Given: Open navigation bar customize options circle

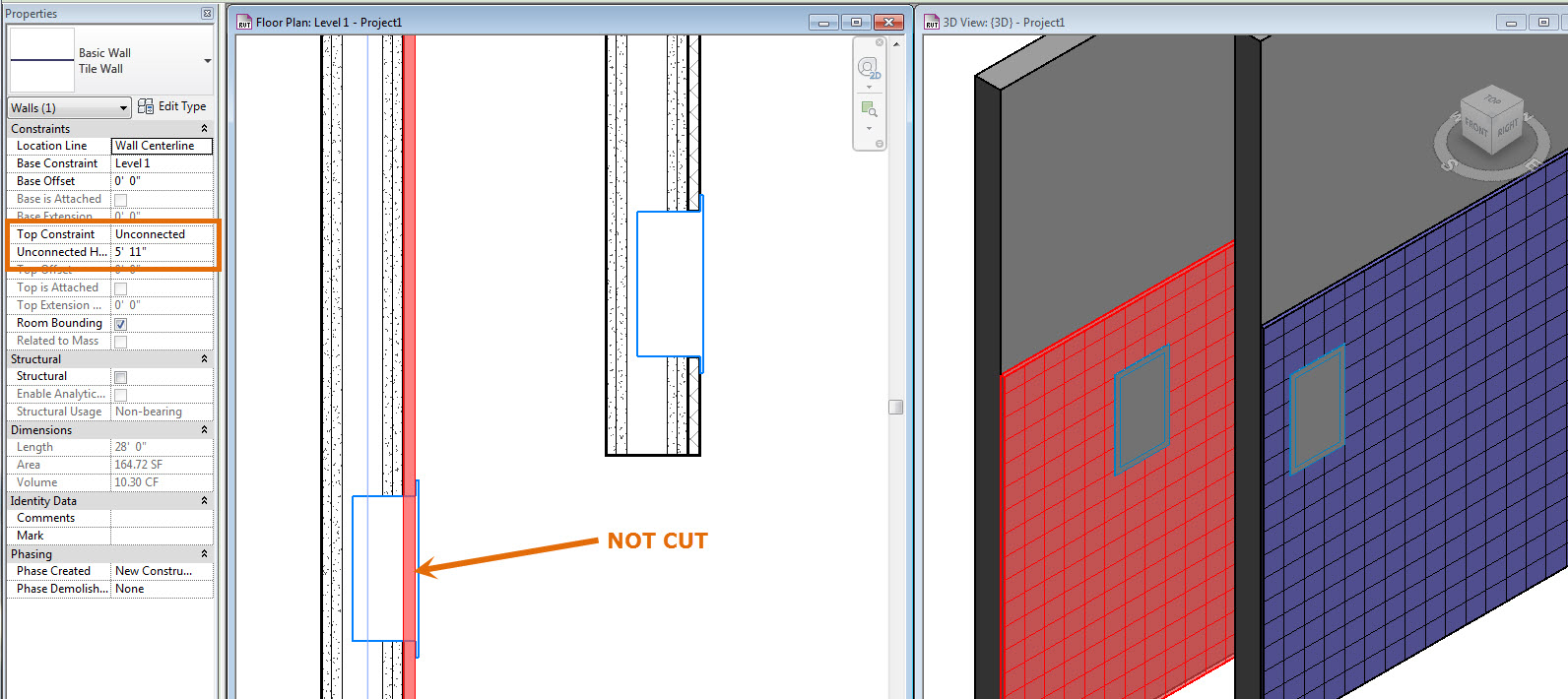Looking at the screenshot, I should [880, 144].
